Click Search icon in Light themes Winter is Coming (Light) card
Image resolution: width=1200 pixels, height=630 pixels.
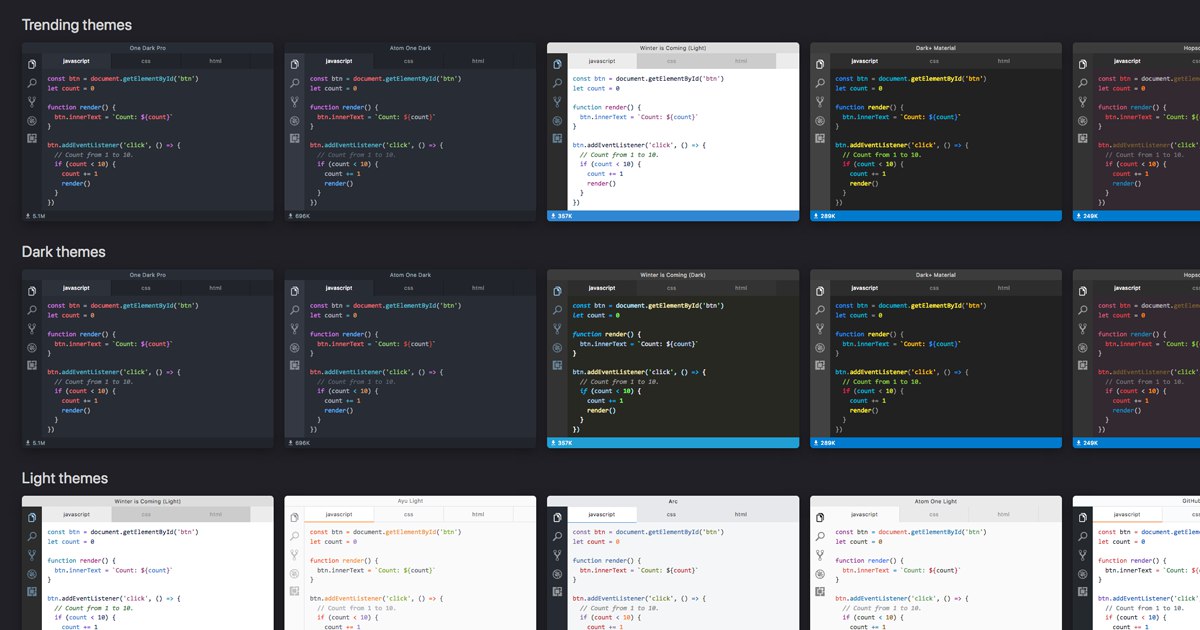click(32, 537)
